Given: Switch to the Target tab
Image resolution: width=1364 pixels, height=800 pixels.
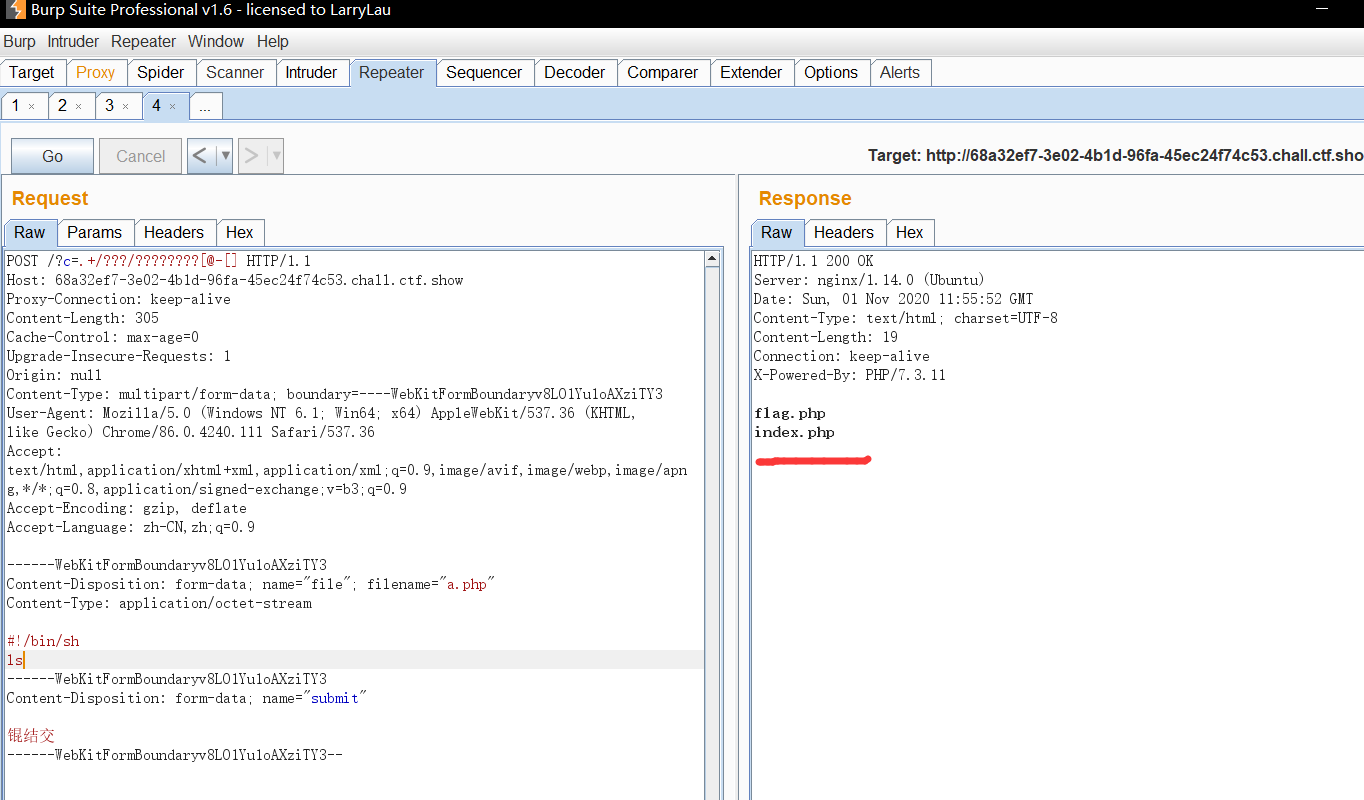Looking at the screenshot, I should tap(32, 73).
